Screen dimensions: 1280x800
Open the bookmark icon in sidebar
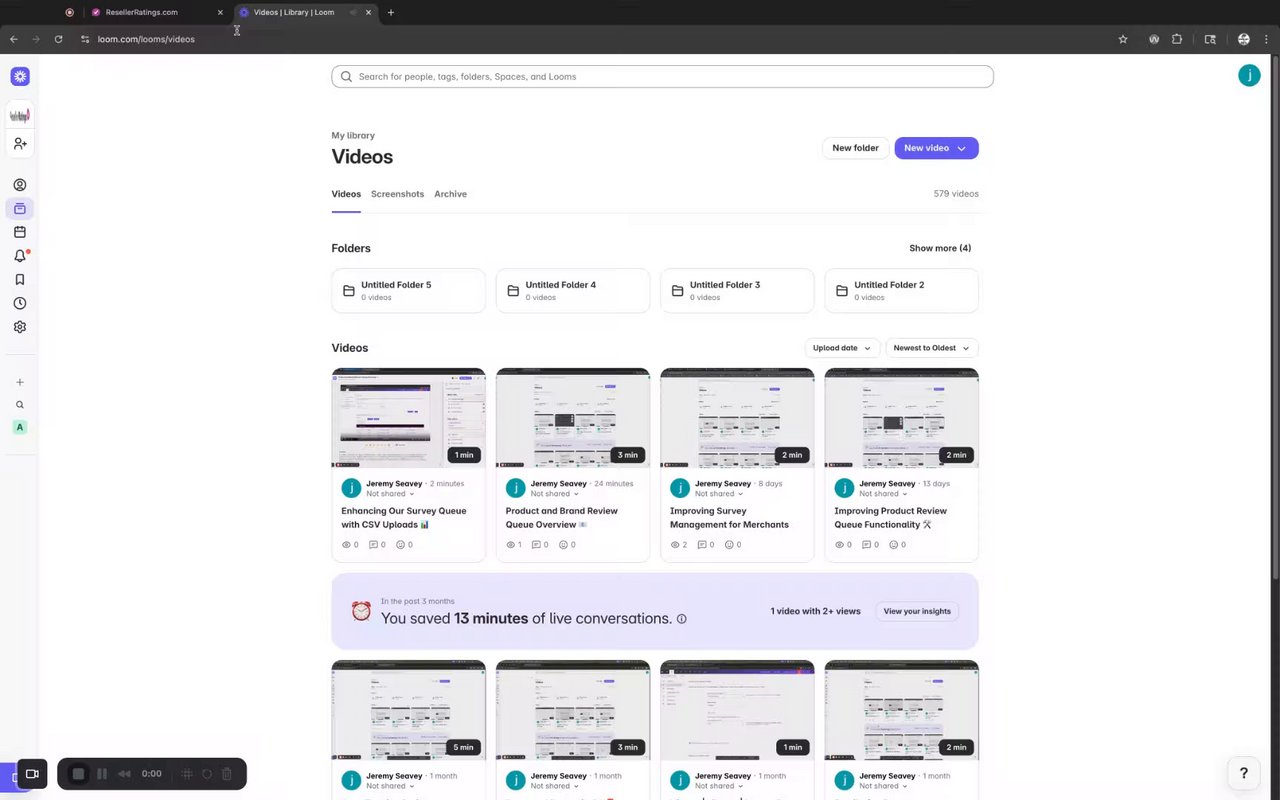(x=20, y=280)
